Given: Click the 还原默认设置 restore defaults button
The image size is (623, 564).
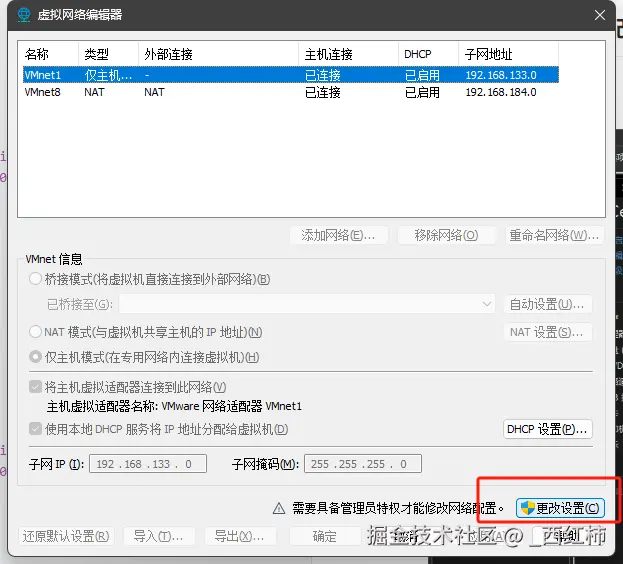Looking at the screenshot, I should pos(66,536).
